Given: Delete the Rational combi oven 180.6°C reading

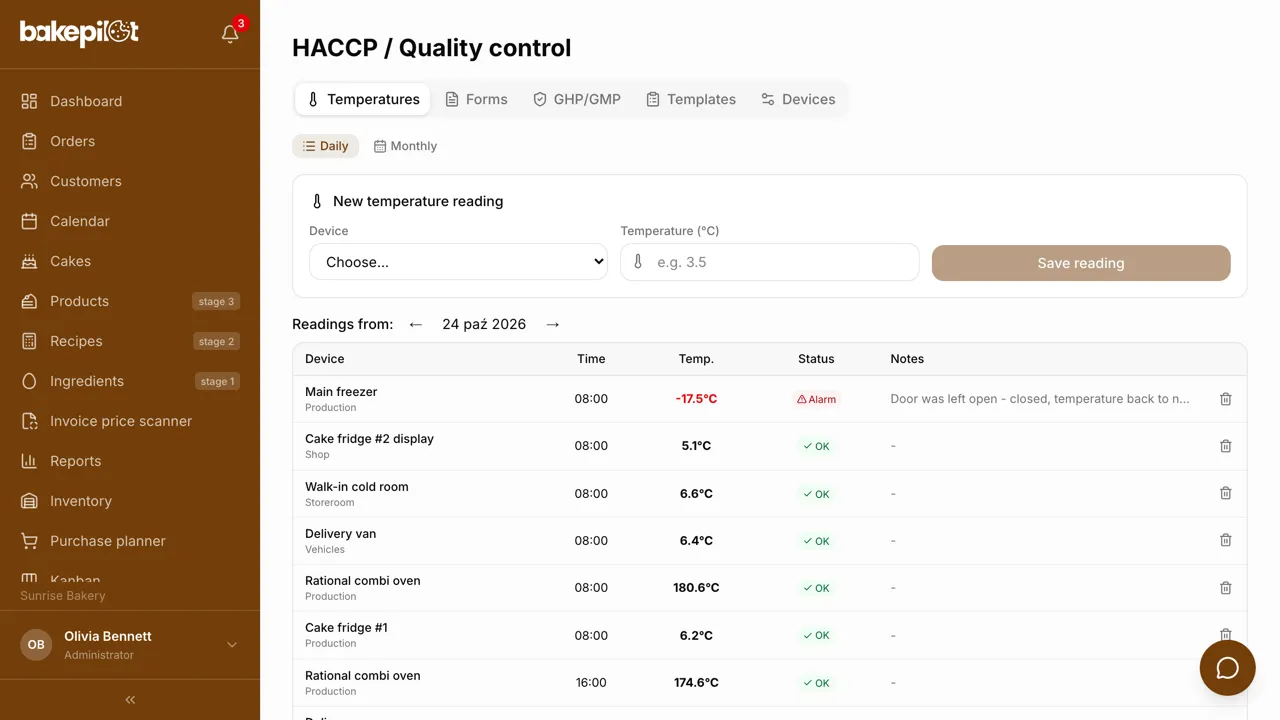Looking at the screenshot, I should (1225, 588).
